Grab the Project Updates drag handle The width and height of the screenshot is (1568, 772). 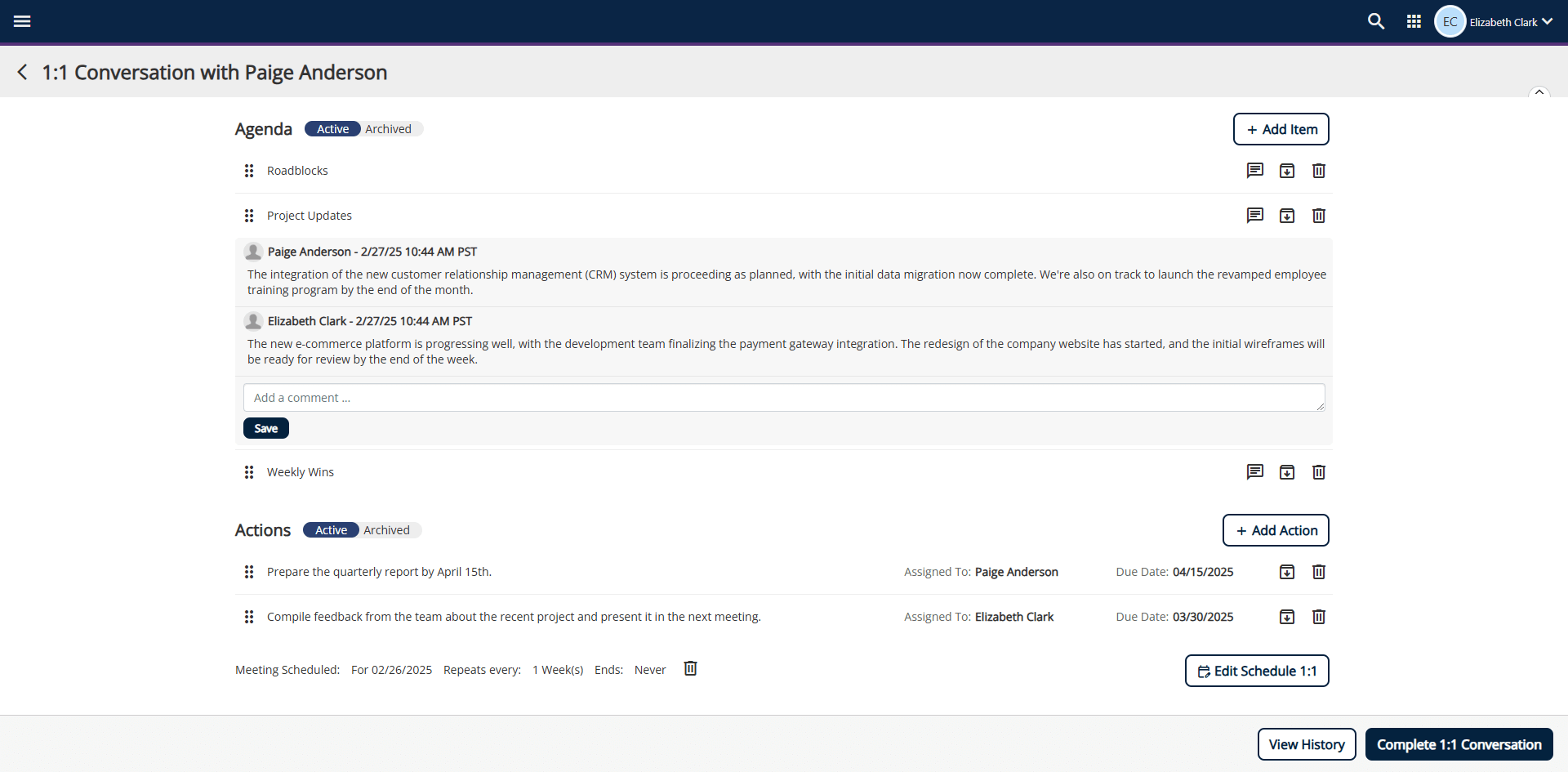pyautogui.click(x=249, y=216)
